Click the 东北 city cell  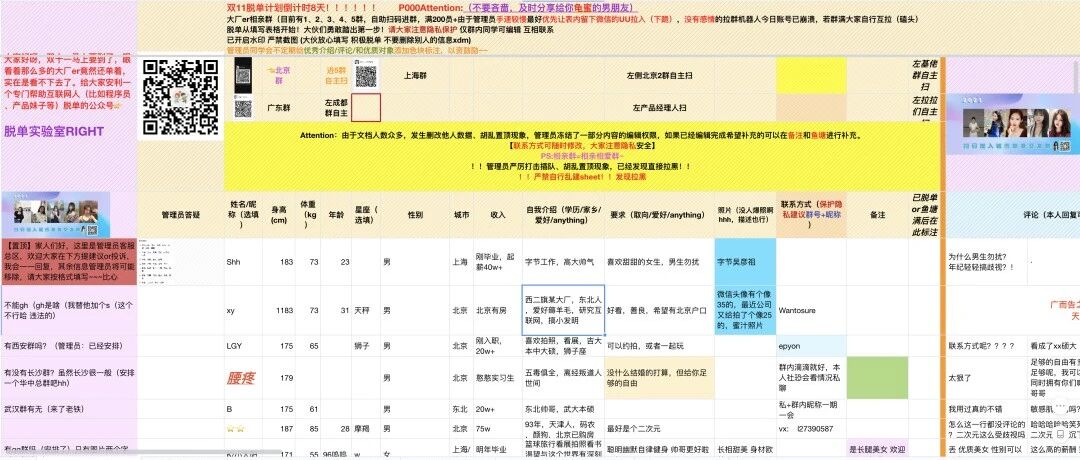pos(461,409)
